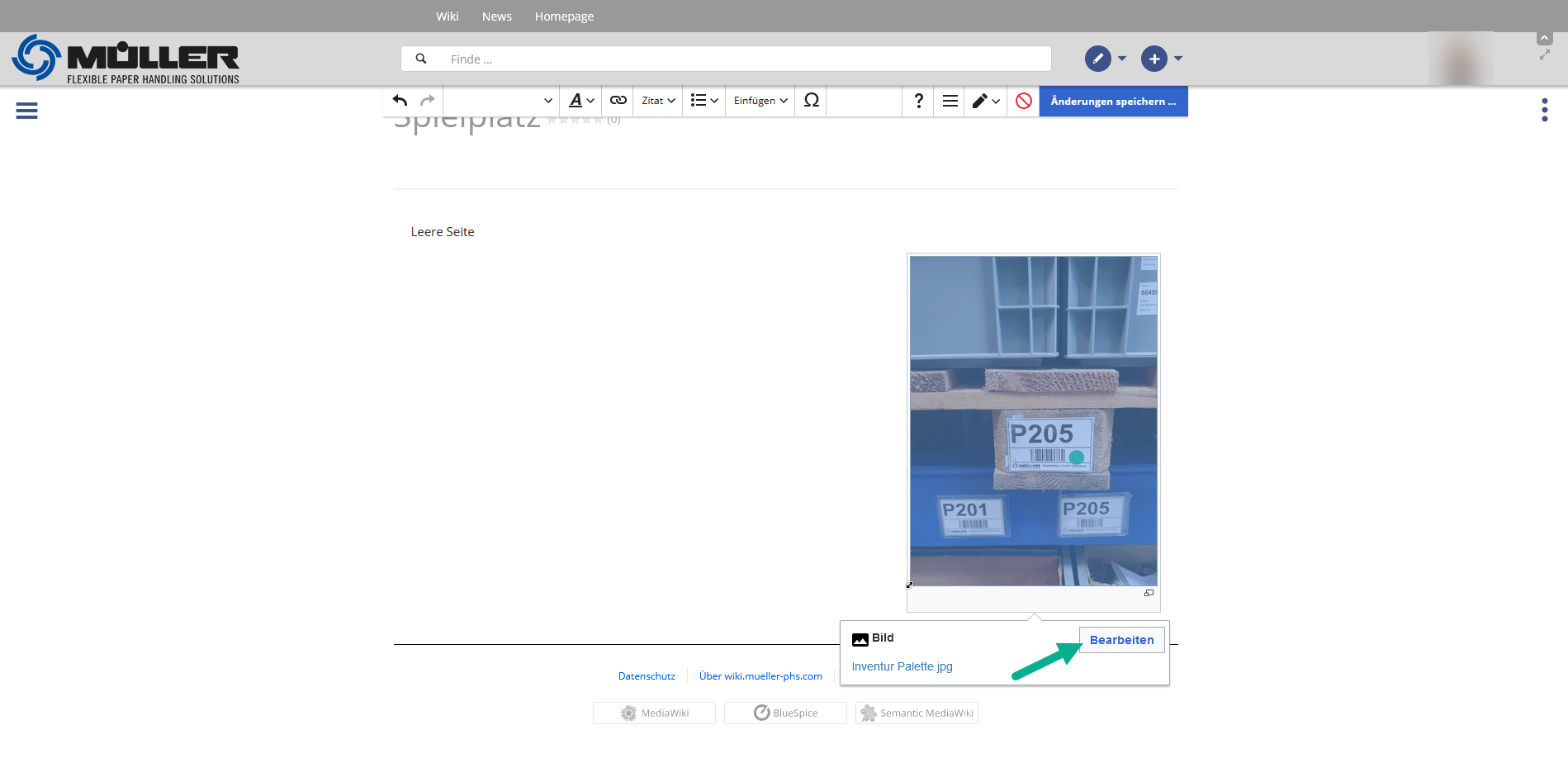Open the special characters Omega tool
The image size is (1568, 763).
[811, 101]
